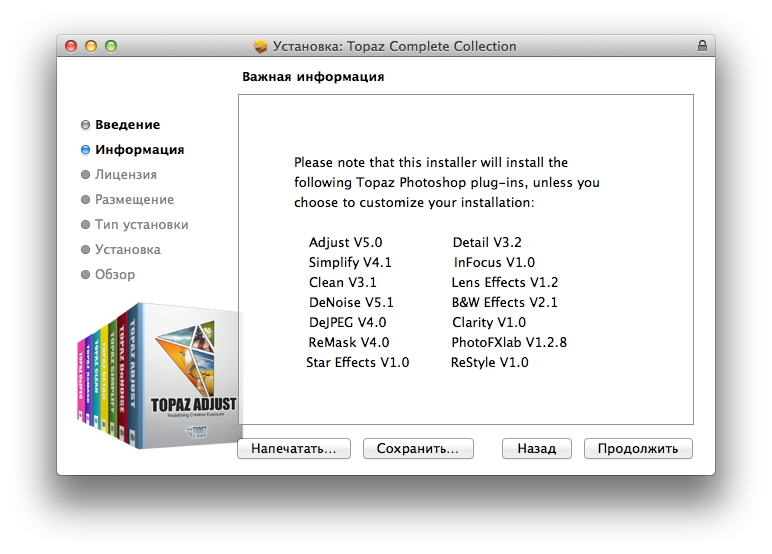Continue with the Продолжить button

[638, 449]
